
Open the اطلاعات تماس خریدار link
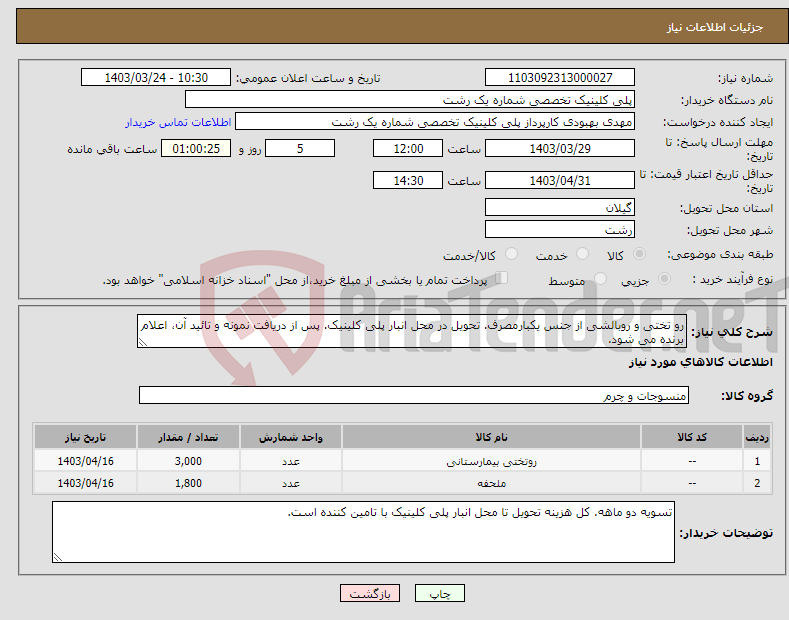pyautogui.click(x=178, y=122)
